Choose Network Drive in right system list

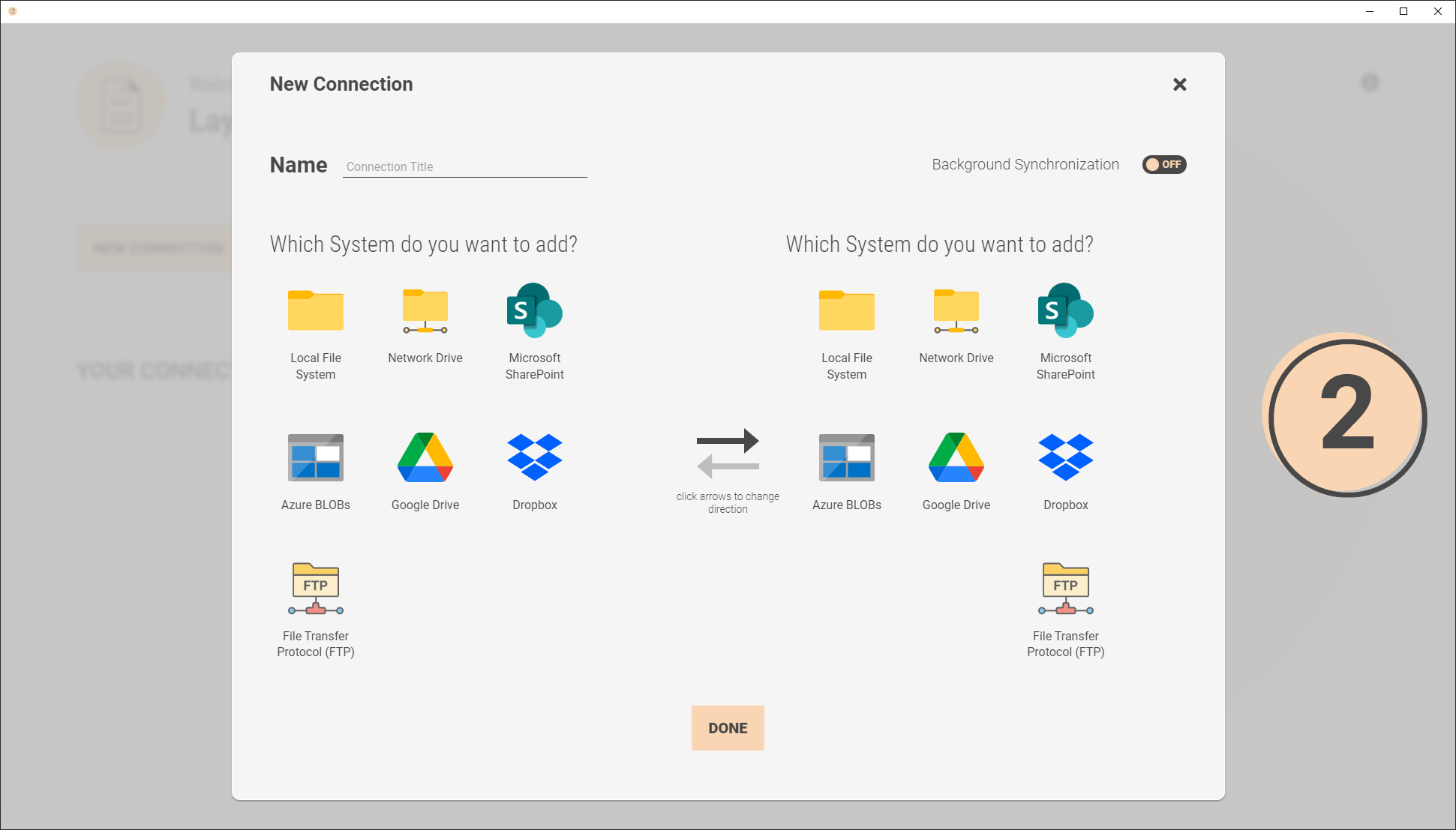(956, 311)
